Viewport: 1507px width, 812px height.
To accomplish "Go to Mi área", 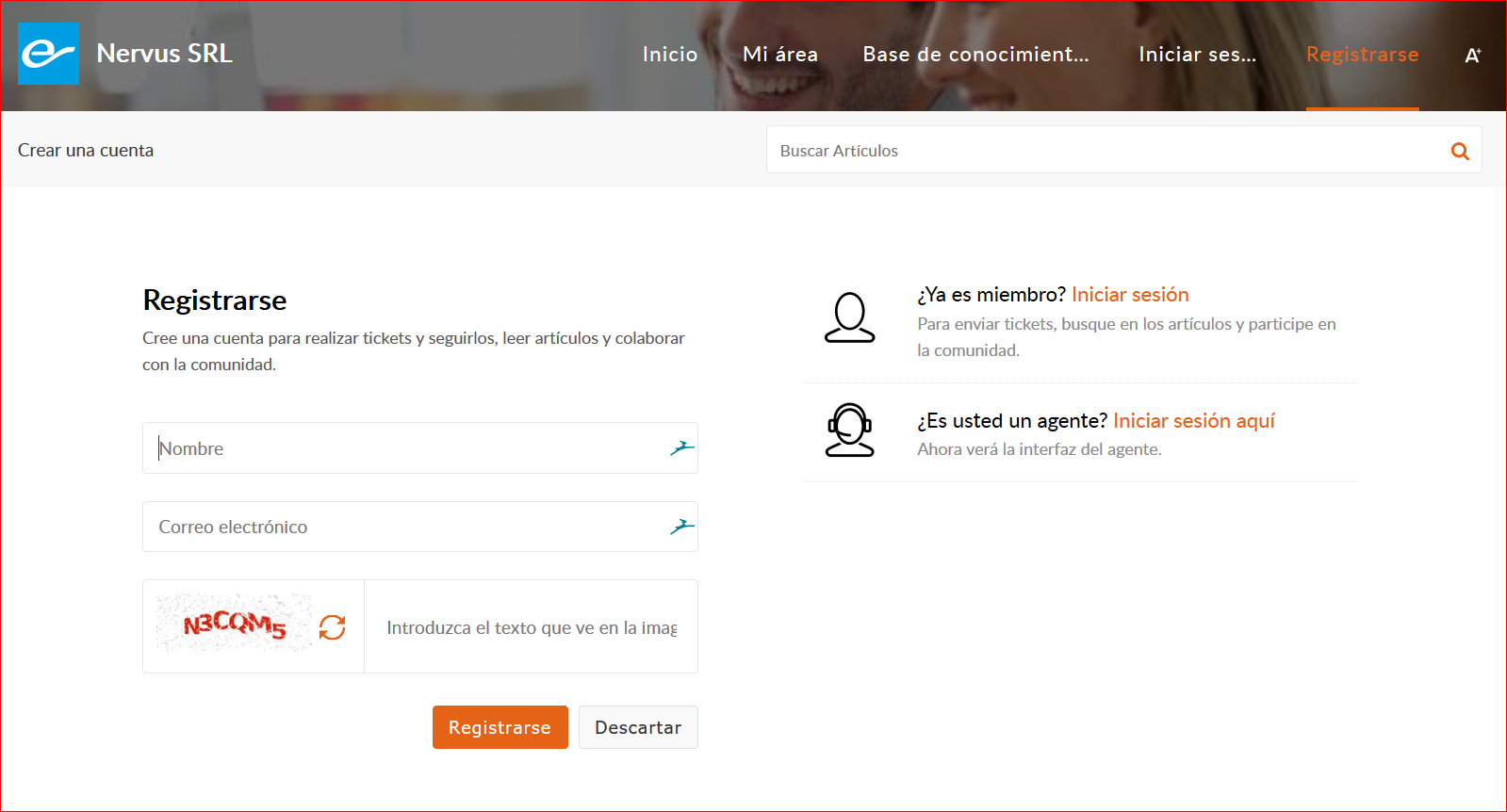I will (x=780, y=55).
